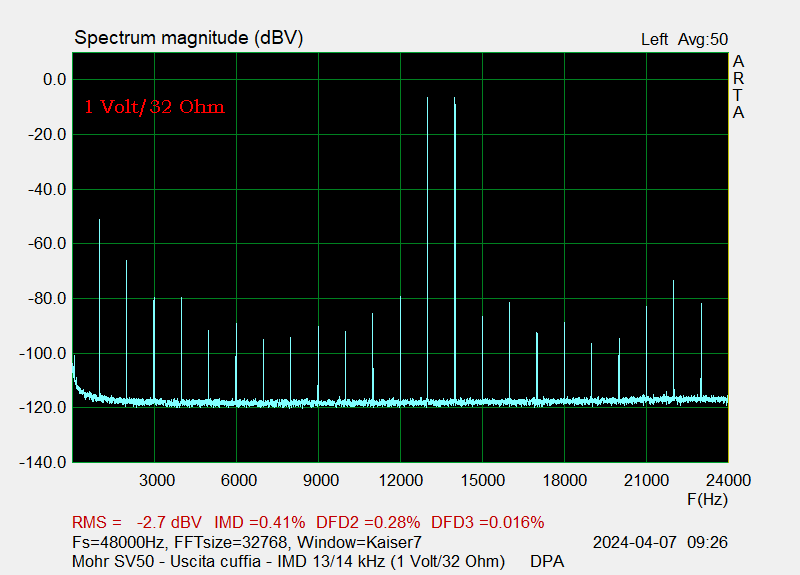
Task: Click the '0.0' y-axis label
Action: point(55,80)
